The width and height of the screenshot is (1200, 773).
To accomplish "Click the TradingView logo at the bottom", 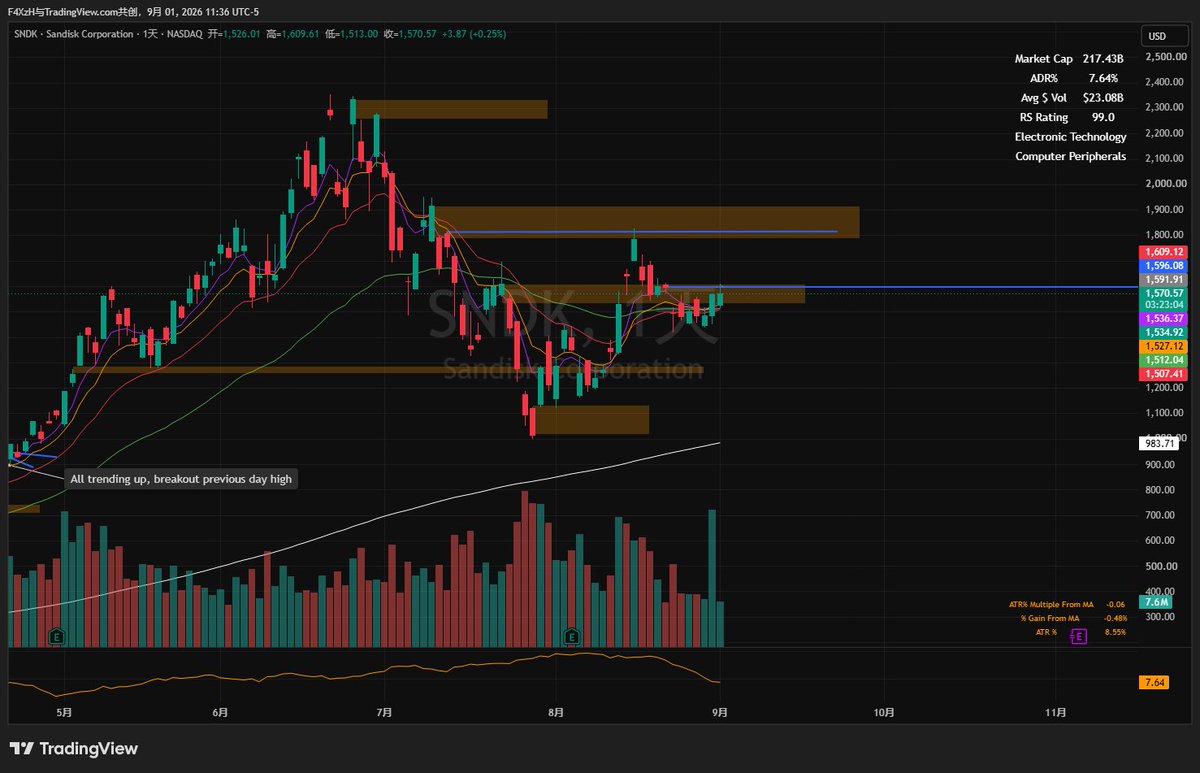I will (x=73, y=748).
